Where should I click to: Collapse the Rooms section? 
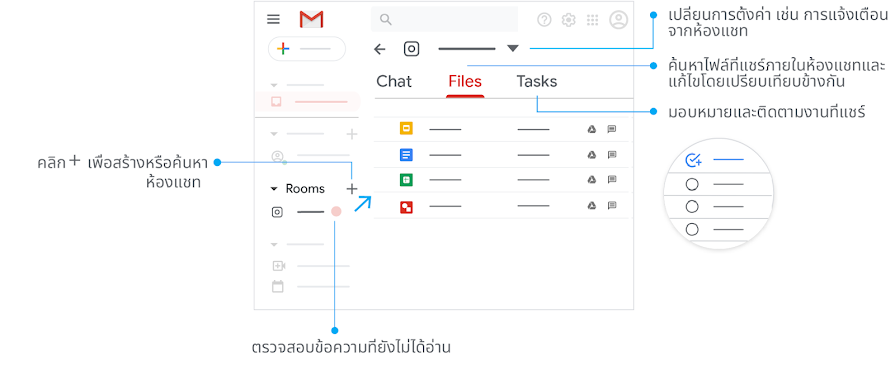[x=273, y=189]
